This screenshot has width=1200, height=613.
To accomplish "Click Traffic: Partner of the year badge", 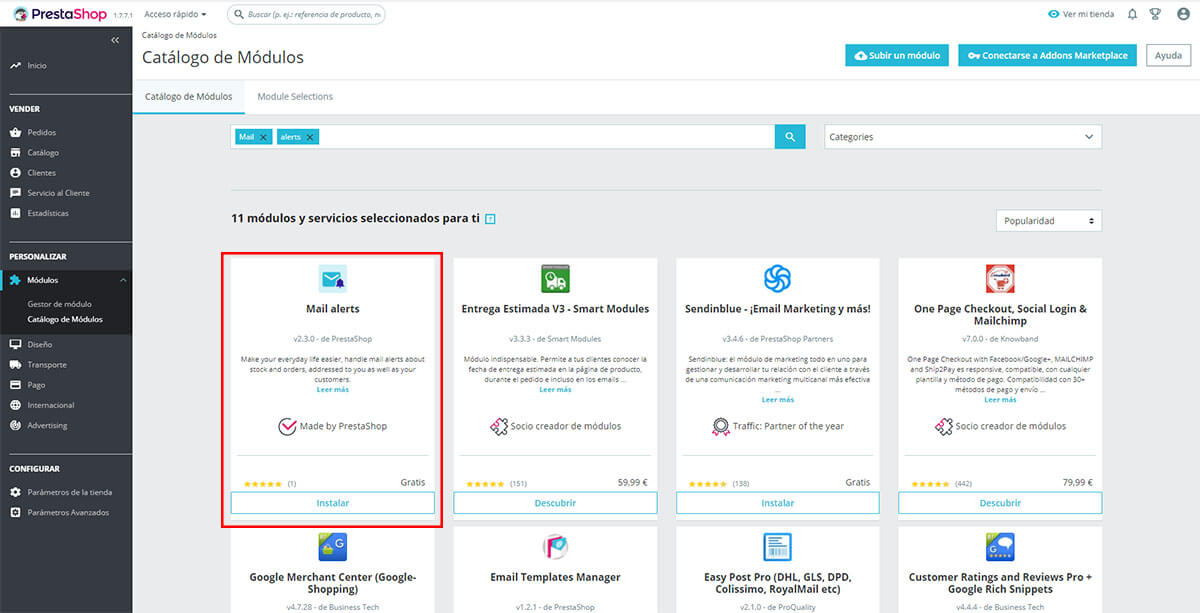I will pos(778,426).
